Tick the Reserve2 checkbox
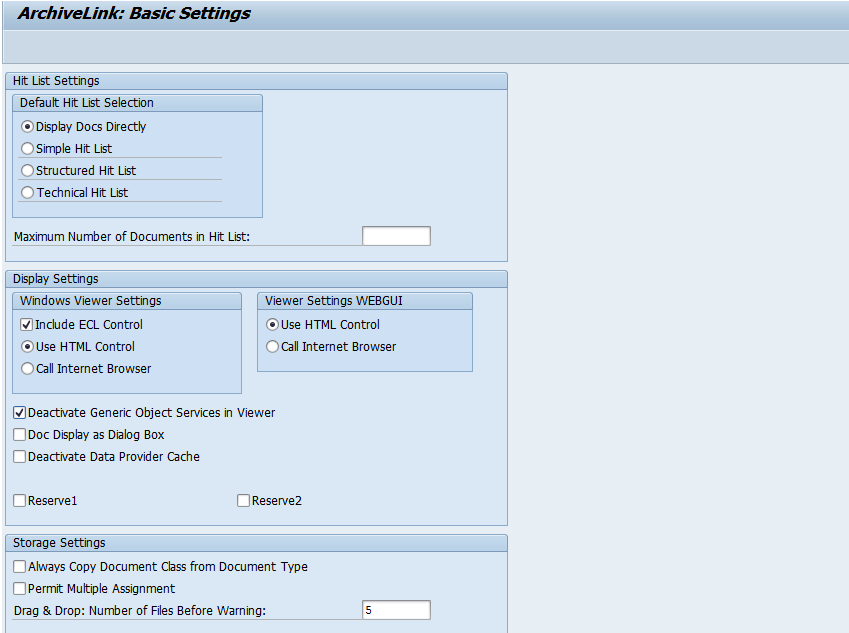 [x=243, y=501]
